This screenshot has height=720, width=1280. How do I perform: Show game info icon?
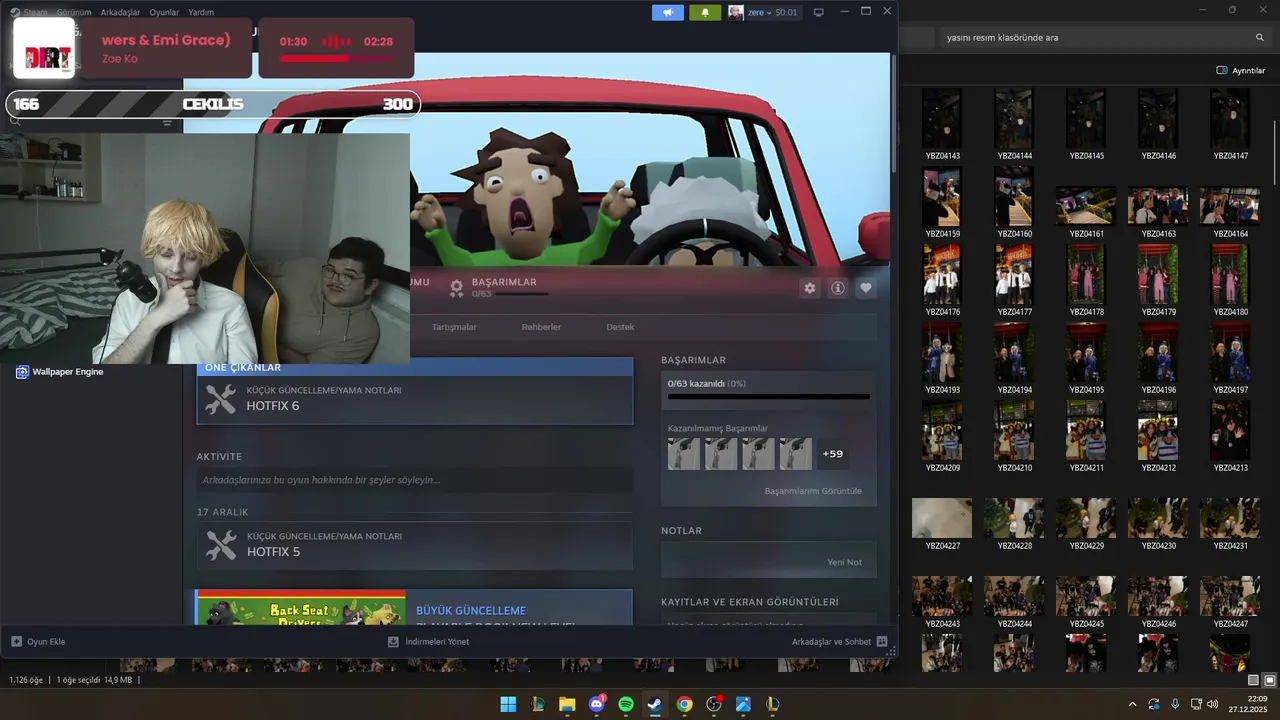click(838, 288)
